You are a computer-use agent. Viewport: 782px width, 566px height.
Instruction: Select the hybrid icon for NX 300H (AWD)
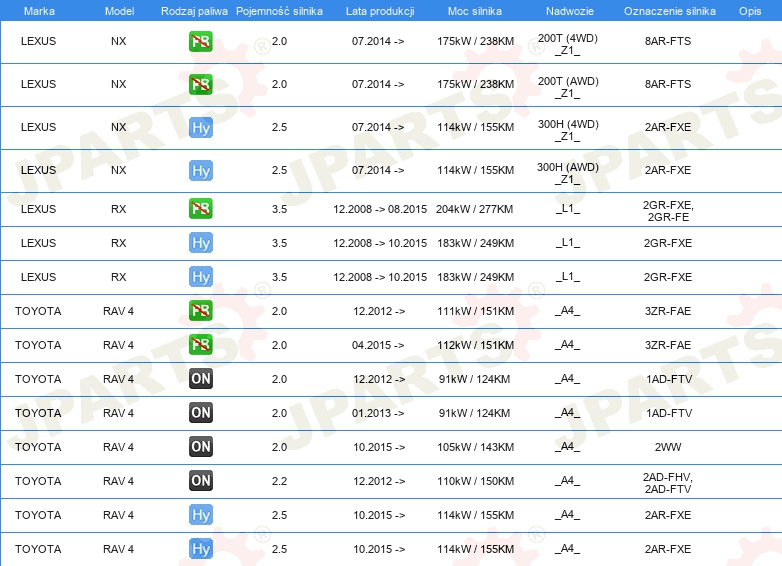pyautogui.click(x=201, y=171)
